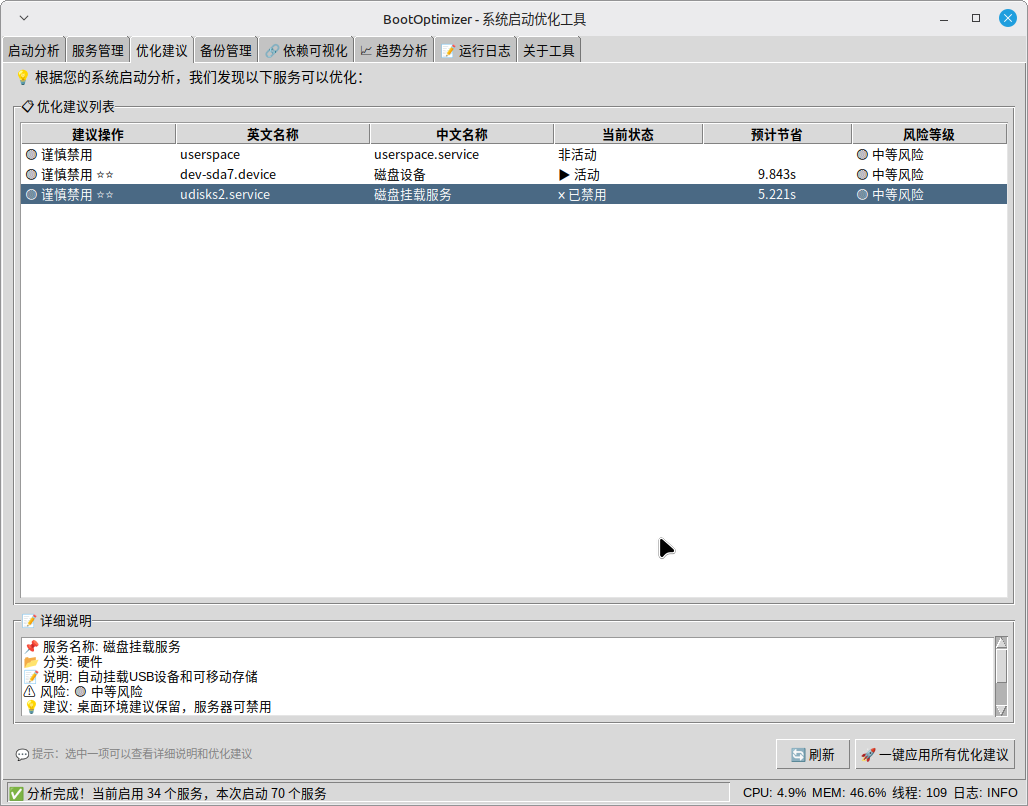Click the 谨慎禁用 circle icon in dev-sda7.device row
Screen dimensions: 1028x806
(x=31, y=174)
